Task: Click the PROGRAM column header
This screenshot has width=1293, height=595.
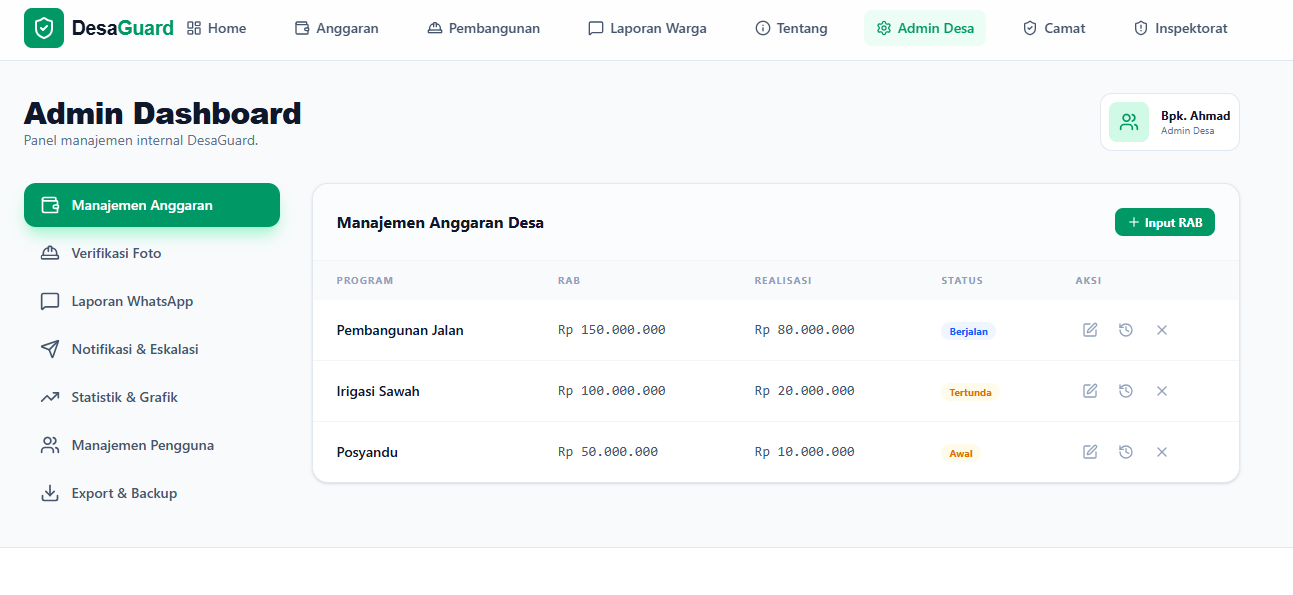Action: tap(365, 280)
